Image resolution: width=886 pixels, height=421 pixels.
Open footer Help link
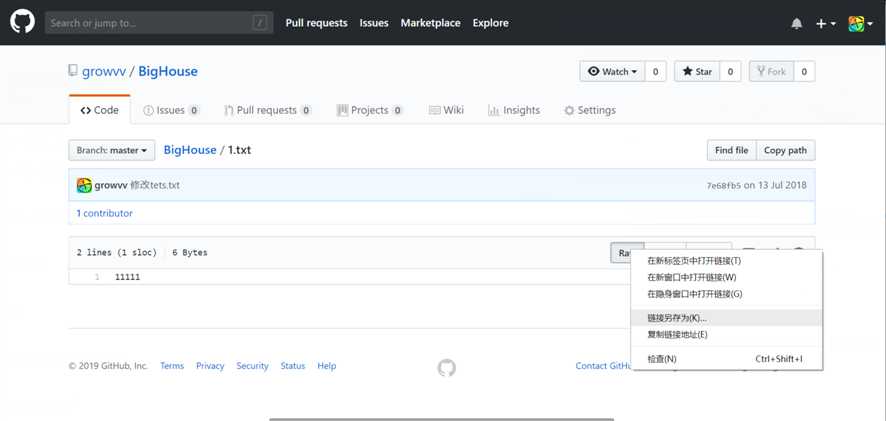[x=327, y=366]
